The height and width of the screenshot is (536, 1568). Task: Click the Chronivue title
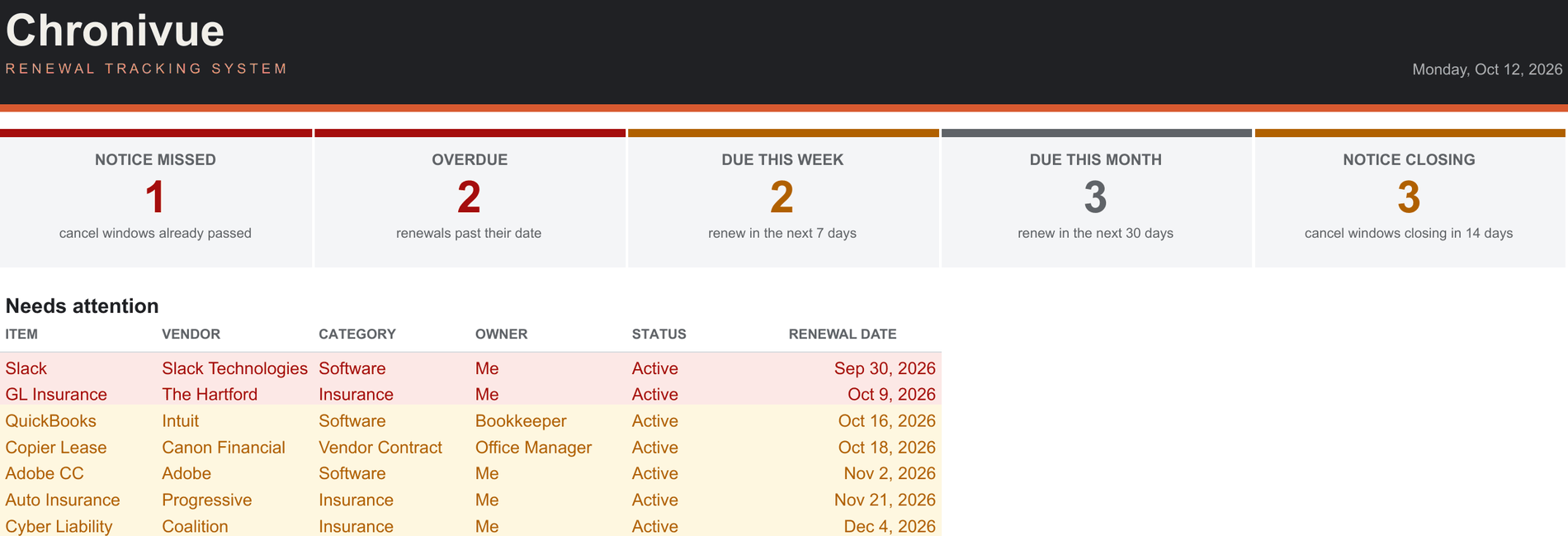pyautogui.click(x=115, y=31)
